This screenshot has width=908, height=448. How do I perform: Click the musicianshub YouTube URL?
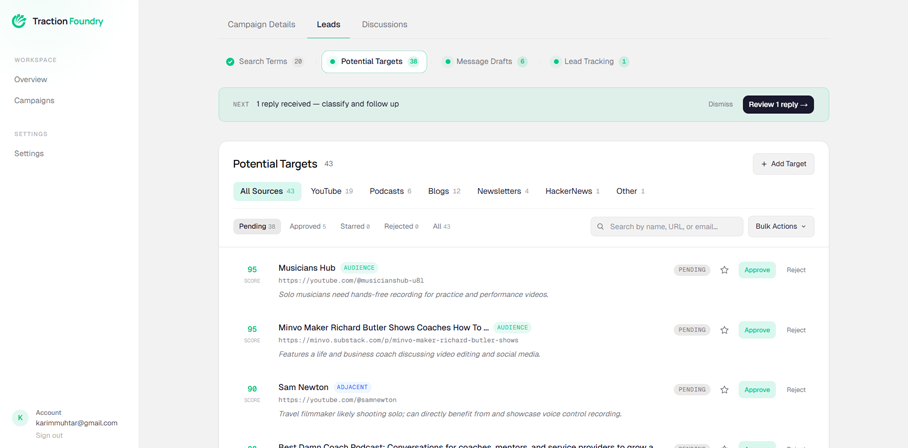click(x=351, y=281)
